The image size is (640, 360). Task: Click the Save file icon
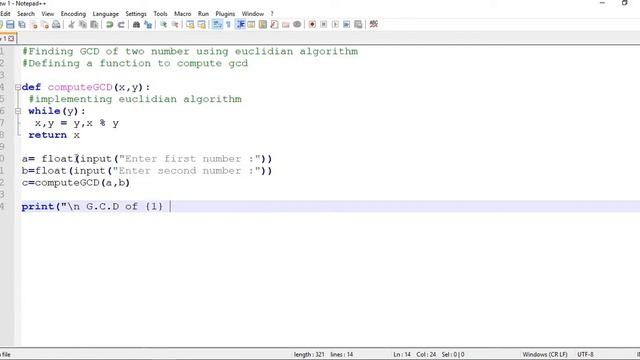click(10, 24)
